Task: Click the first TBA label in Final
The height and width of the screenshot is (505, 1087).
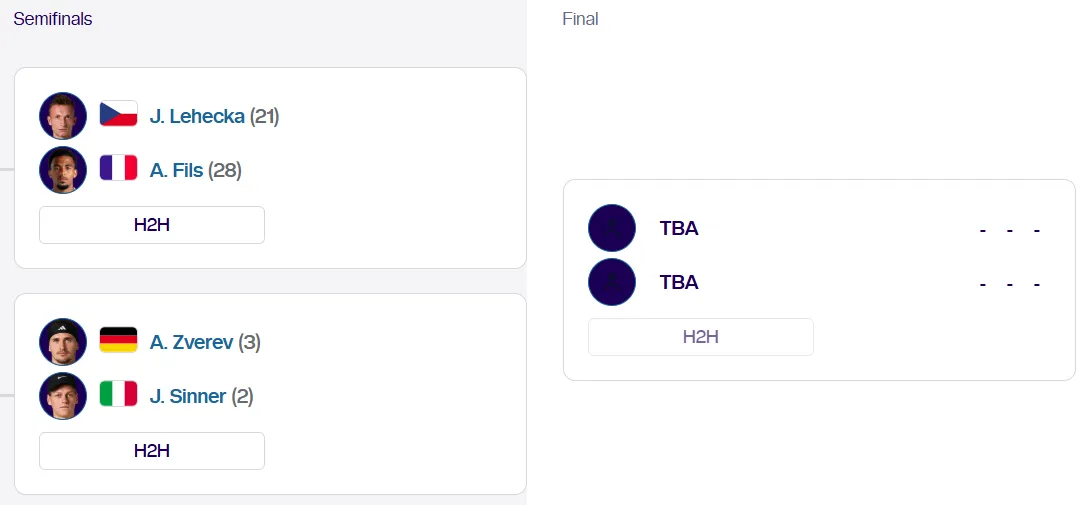Action: [679, 228]
